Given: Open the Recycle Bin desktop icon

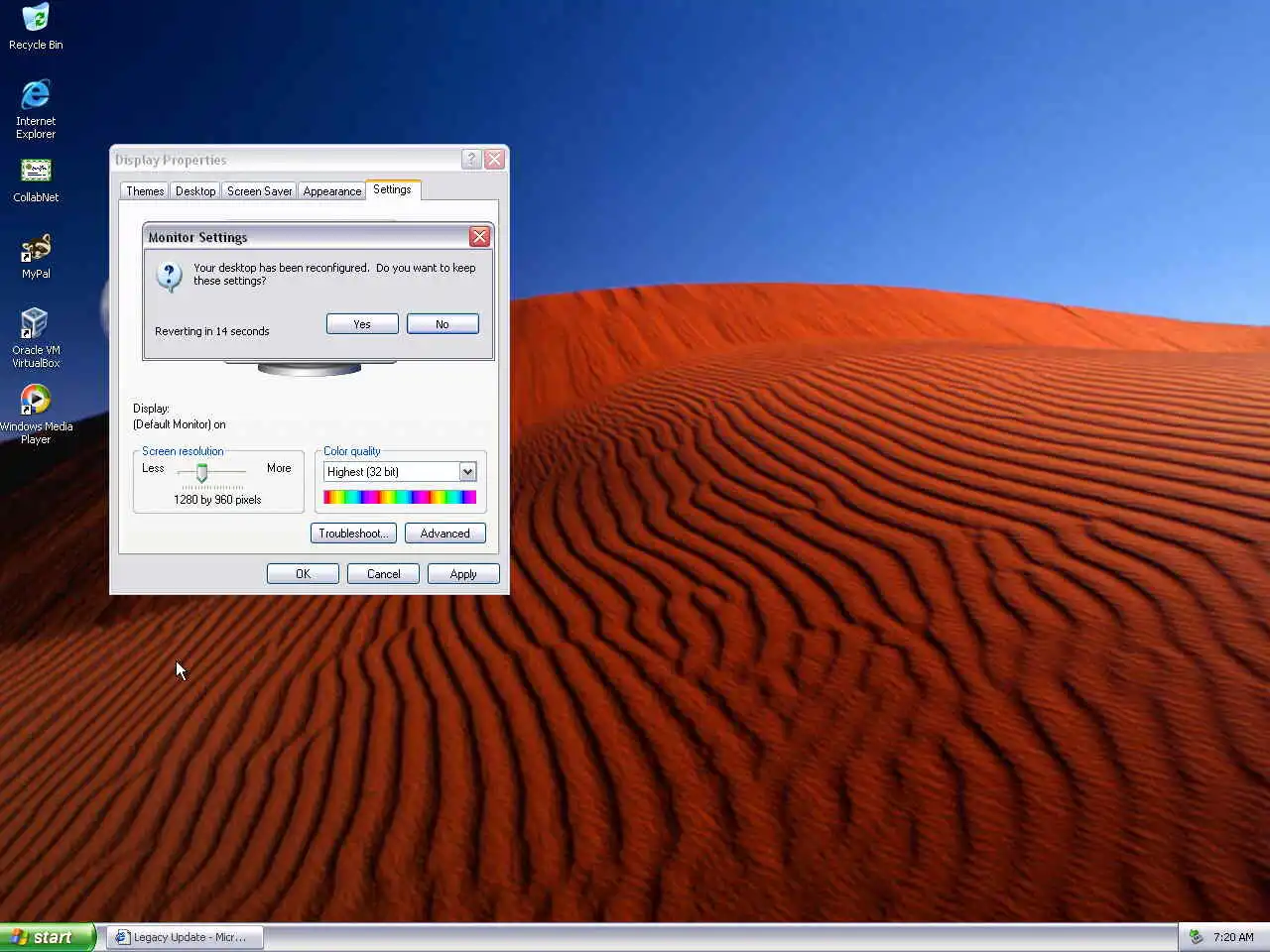Looking at the screenshot, I should tap(36, 27).
